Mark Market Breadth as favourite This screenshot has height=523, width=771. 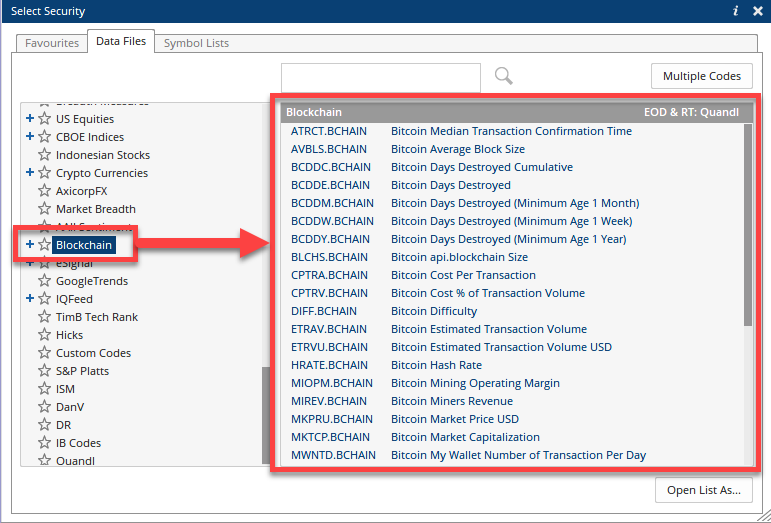(x=44, y=209)
